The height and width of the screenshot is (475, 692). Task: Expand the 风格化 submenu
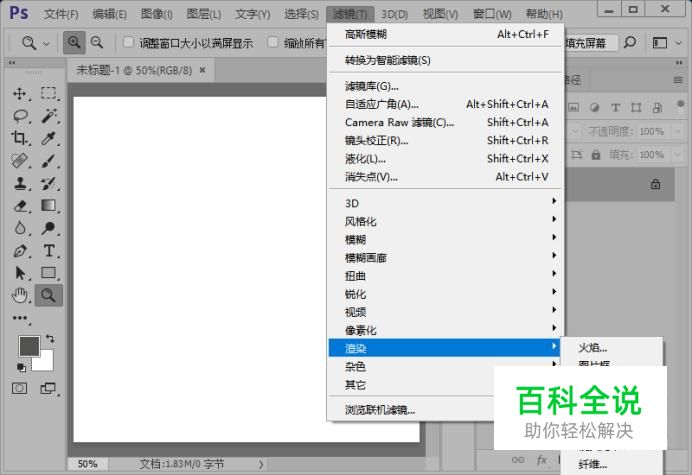(446, 221)
